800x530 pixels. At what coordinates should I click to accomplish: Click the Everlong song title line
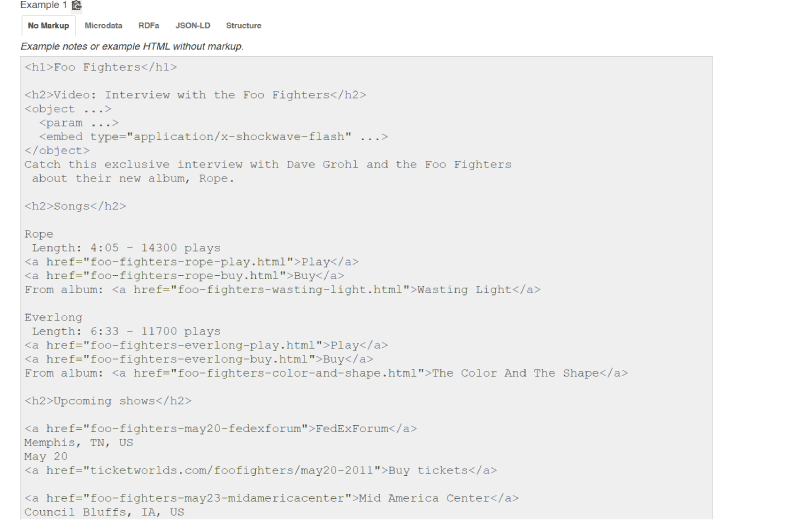click(x=53, y=318)
